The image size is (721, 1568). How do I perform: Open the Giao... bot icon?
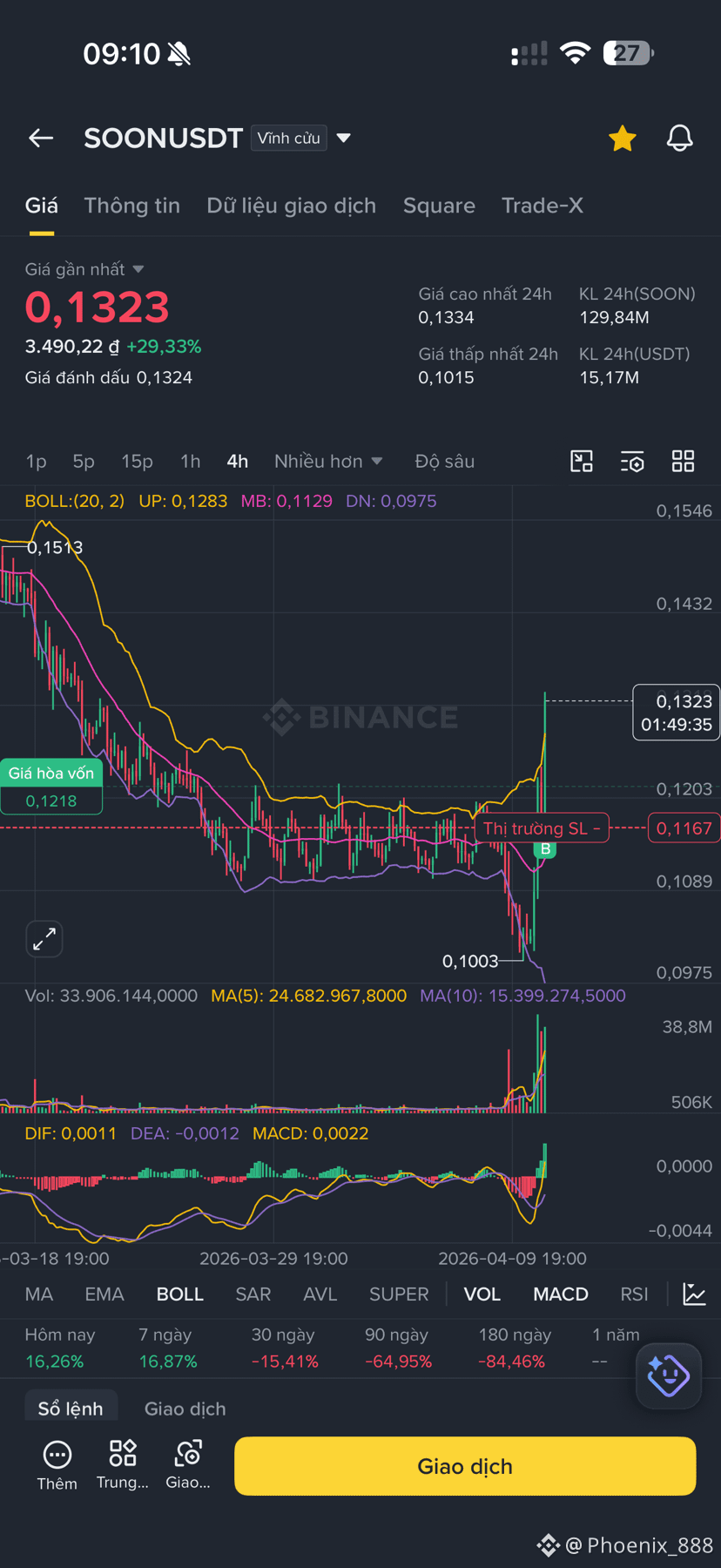coord(188,1465)
